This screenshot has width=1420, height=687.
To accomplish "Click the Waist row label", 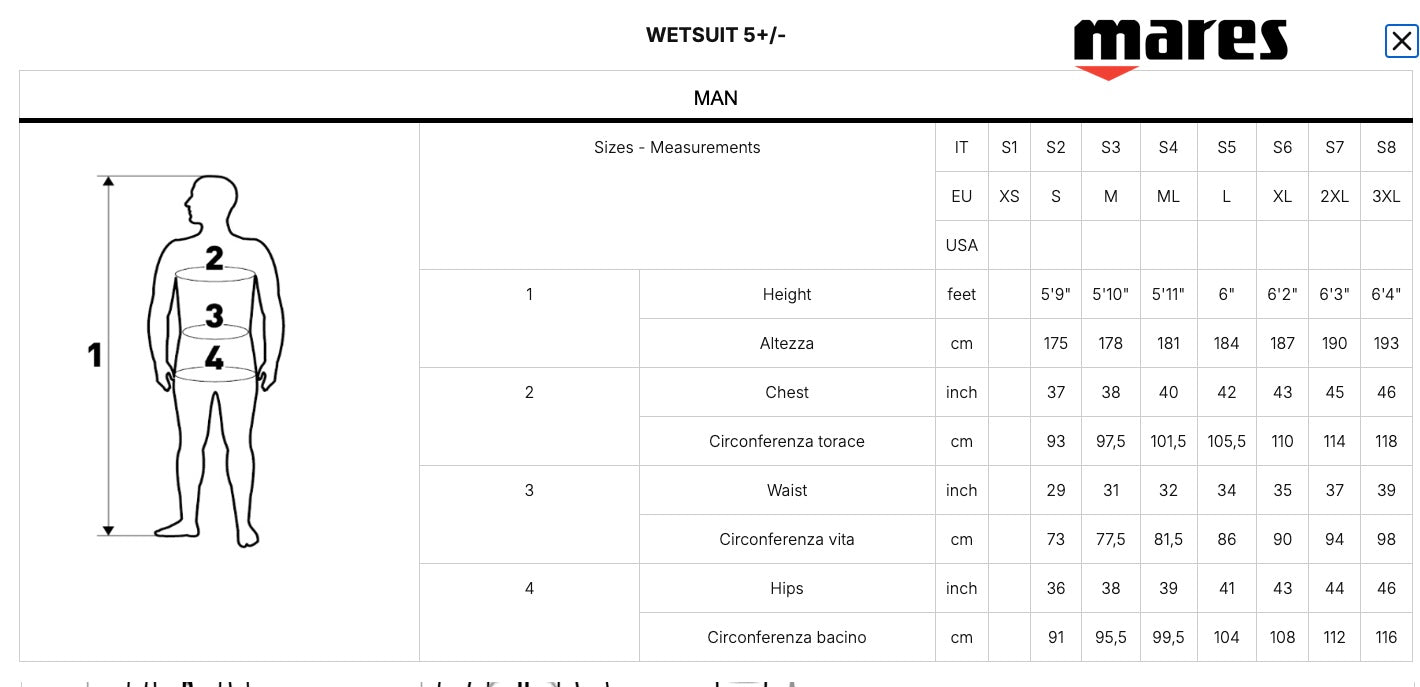I will pyautogui.click(x=787, y=490).
